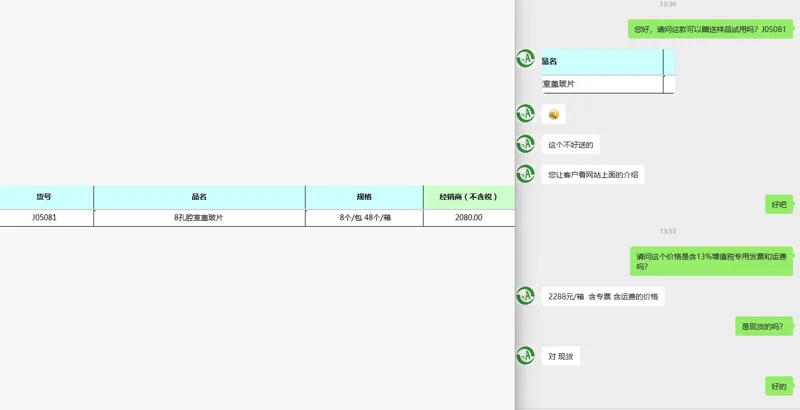Select the message asking about 13%增值税专用发票
The width and height of the screenshot is (800, 410).
tap(711, 261)
